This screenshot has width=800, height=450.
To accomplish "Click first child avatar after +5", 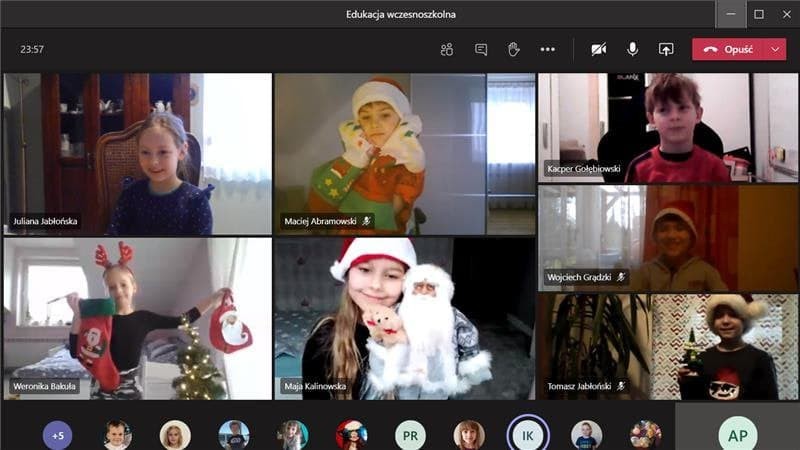I will click(117, 435).
